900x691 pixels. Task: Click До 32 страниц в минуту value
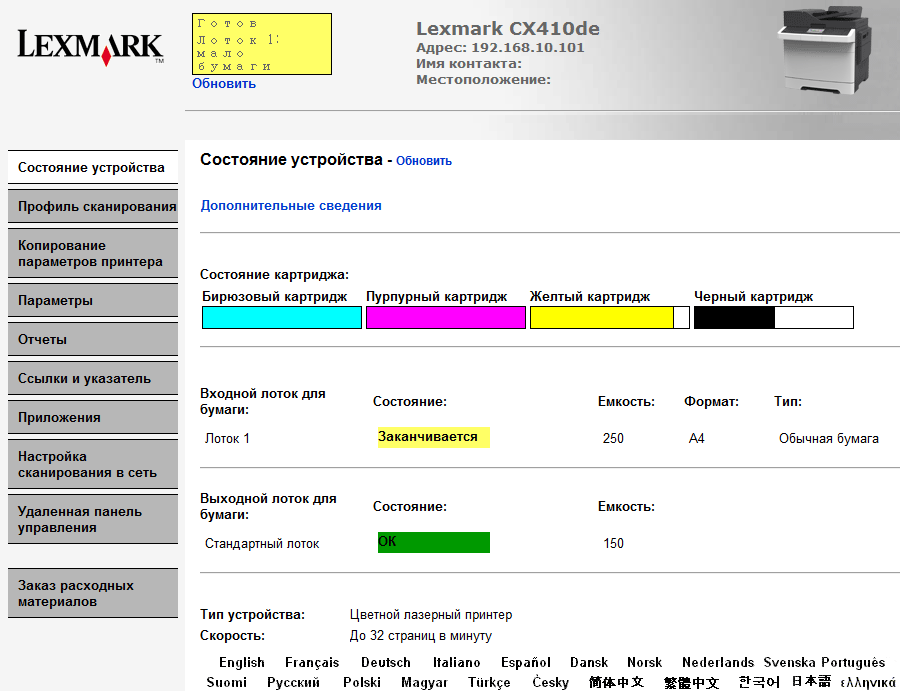click(421, 636)
